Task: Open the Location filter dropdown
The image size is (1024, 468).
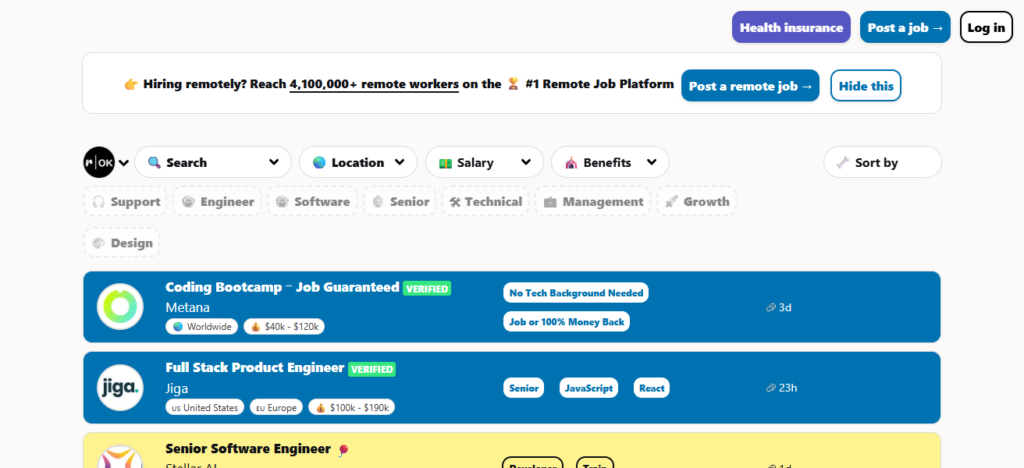Action: tap(358, 162)
